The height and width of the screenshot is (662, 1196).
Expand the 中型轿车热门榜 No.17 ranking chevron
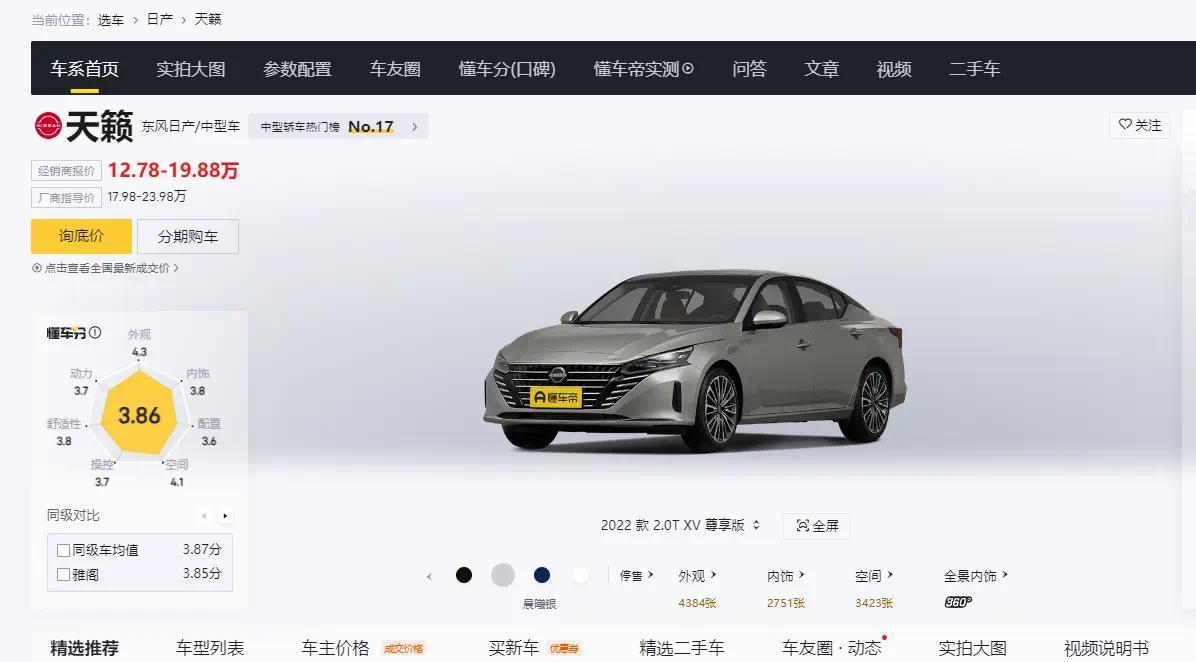414,127
